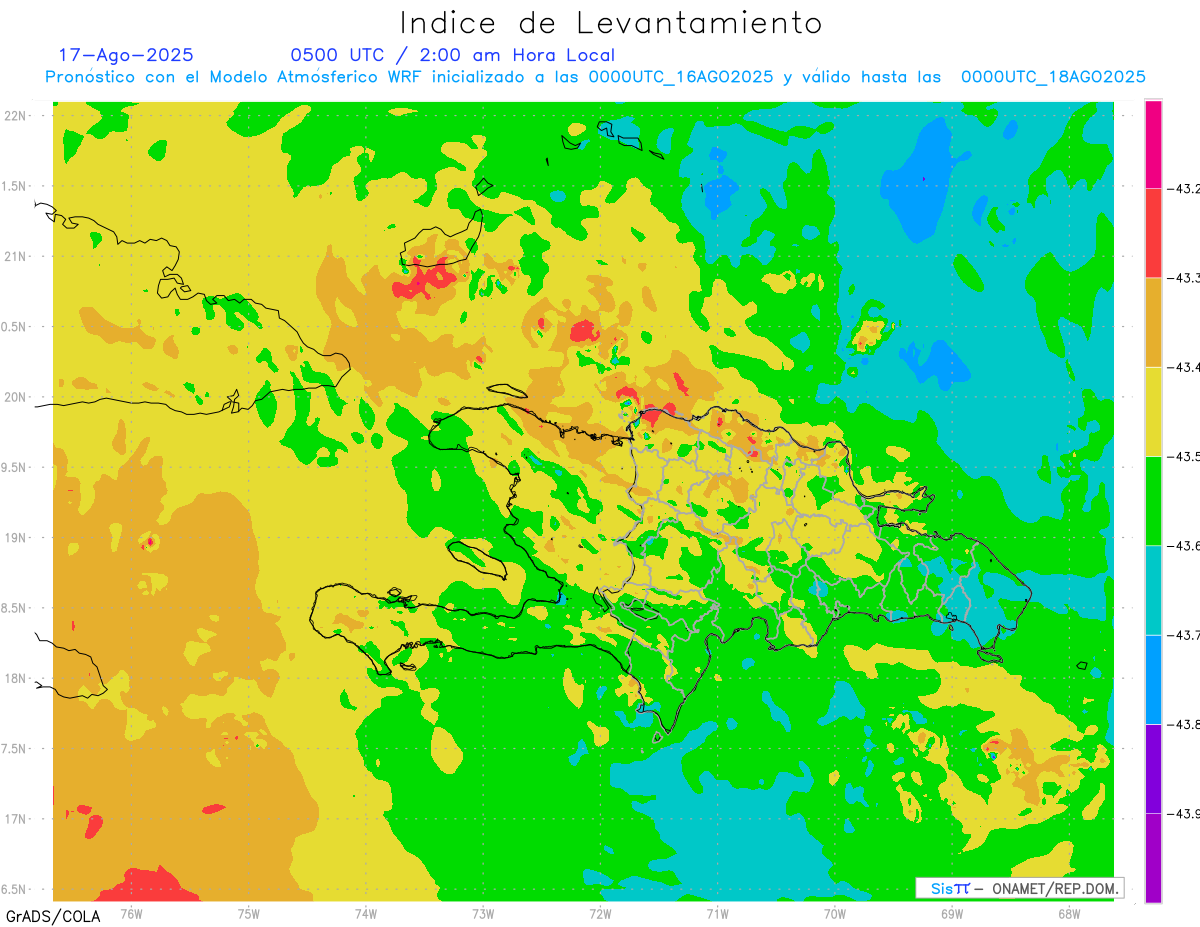This screenshot has width=1200, height=927.
Task: Click the 'Pronóstico con el Modelo Atmosférico WRF' line
Action: pyautogui.click(x=595, y=77)
